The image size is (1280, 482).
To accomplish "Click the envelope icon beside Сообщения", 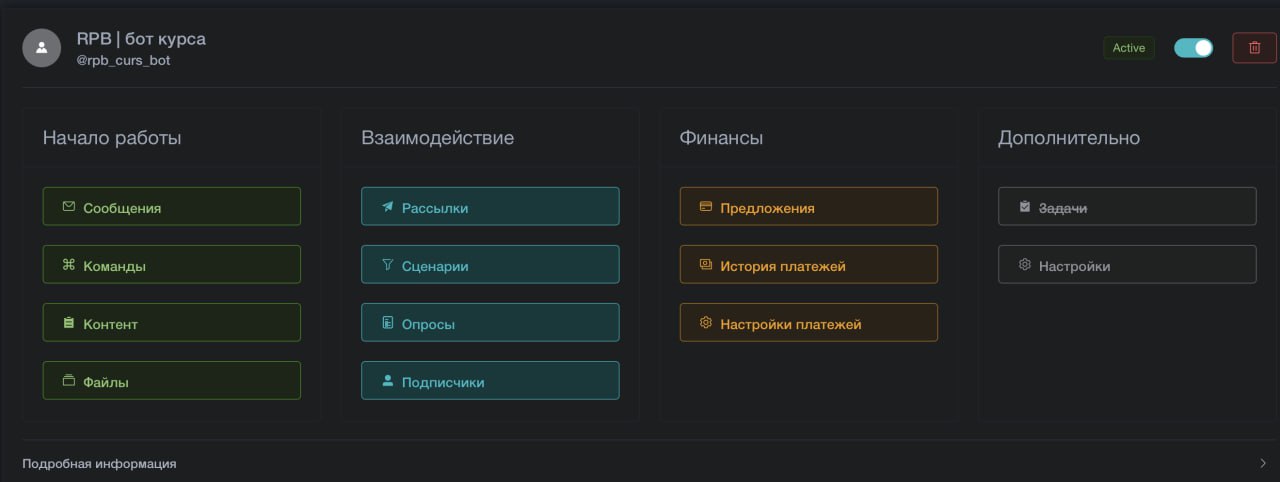I will click(x=69, y=207).
